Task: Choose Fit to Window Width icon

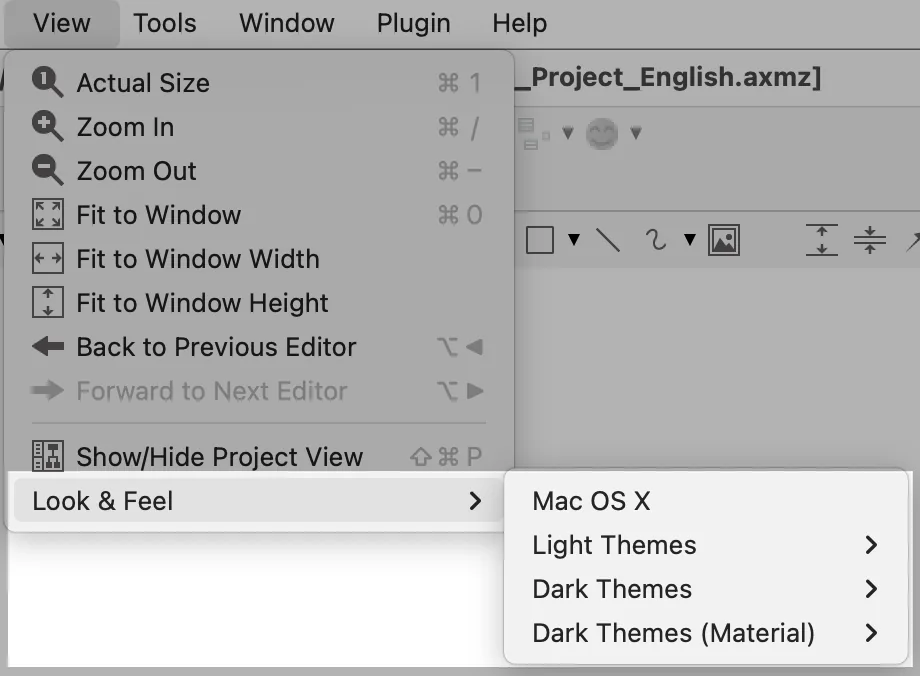Action: pyautogui.click(x=48, y=259)
